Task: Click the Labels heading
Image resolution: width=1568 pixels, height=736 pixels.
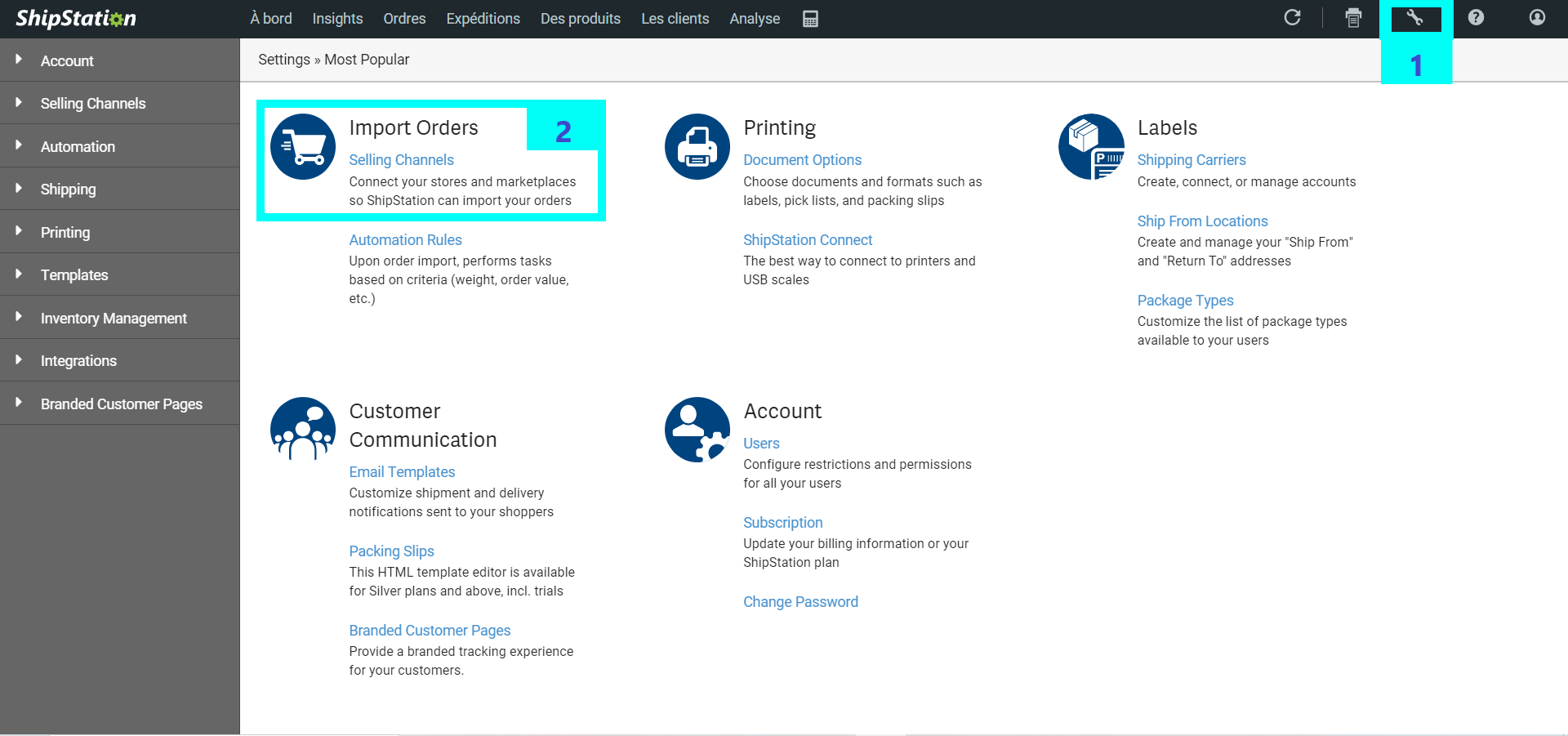Action: click(1167, 127)
